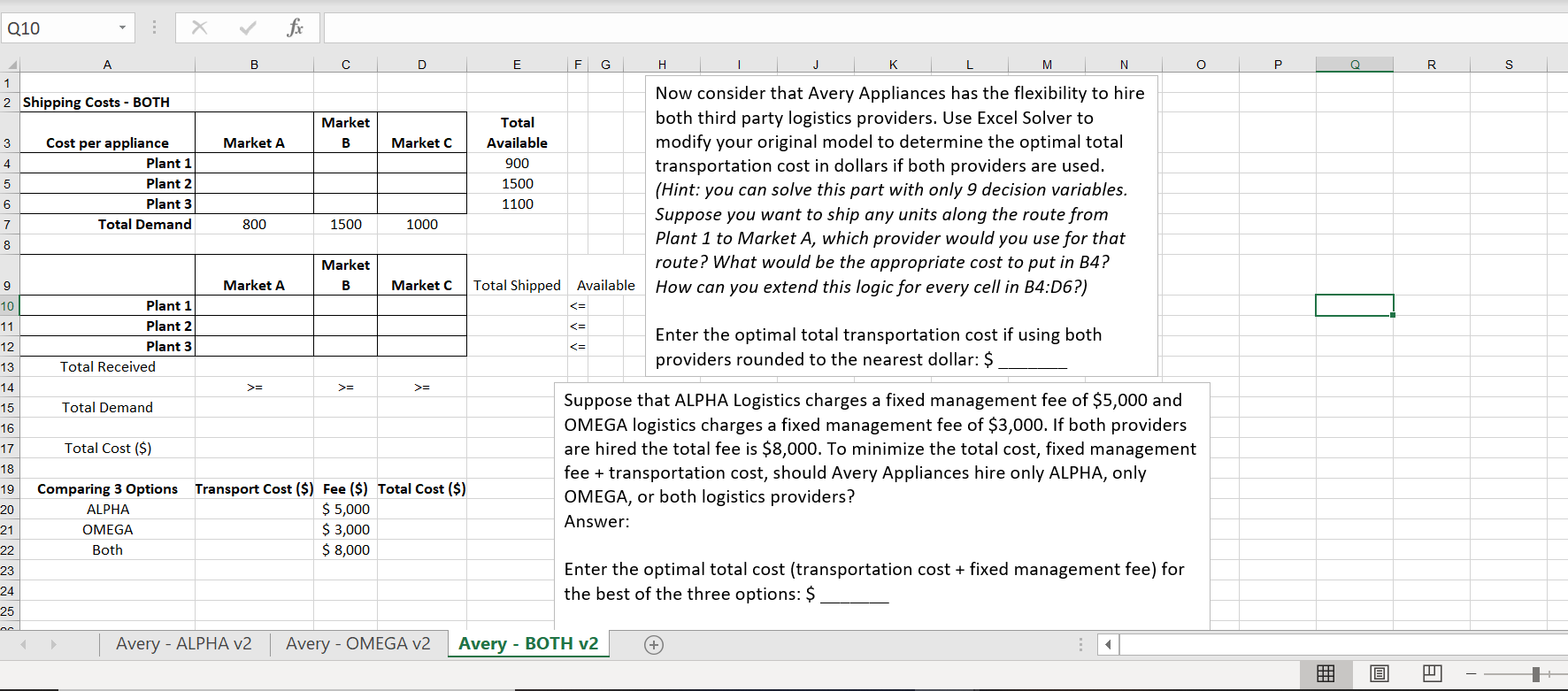Image resolution: width=1568 pixels, height=691 pixels.
Task: Switch to Normal view
Action: [x=1326, y=674]
